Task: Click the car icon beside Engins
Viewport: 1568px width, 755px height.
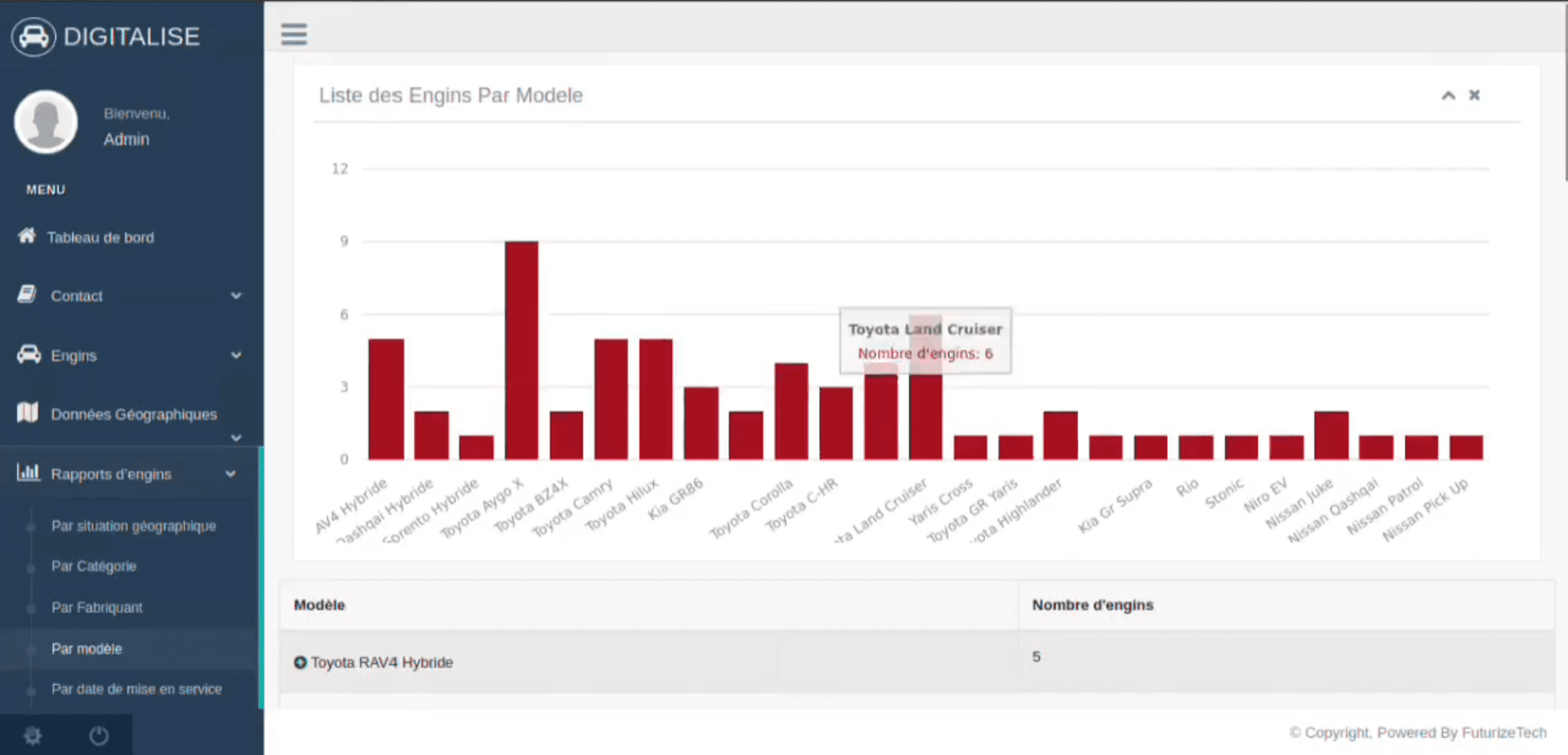Action: pos(29,354)
